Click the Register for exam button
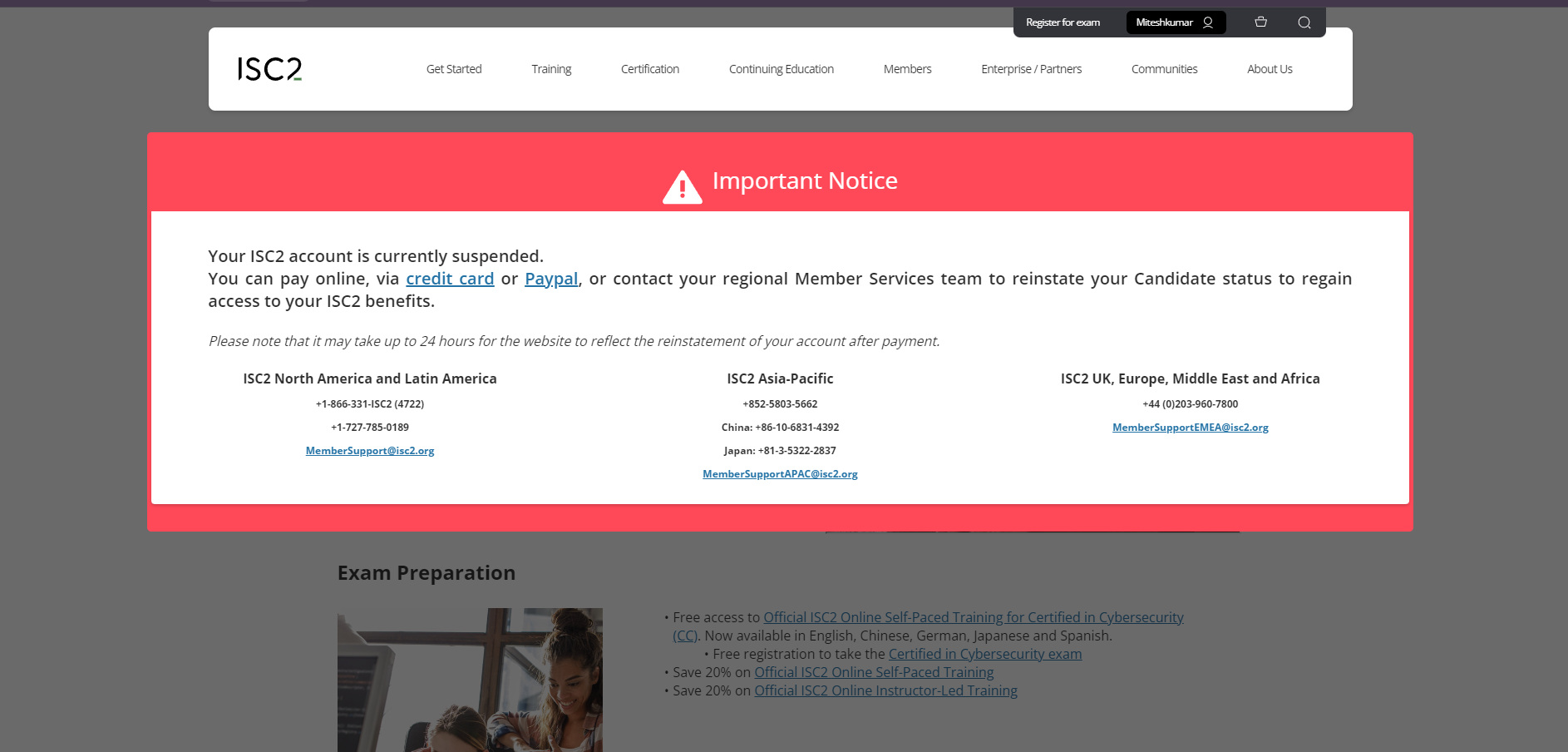The height and width of the screenshot is (752, 1568). click(x=1063, y=22)
